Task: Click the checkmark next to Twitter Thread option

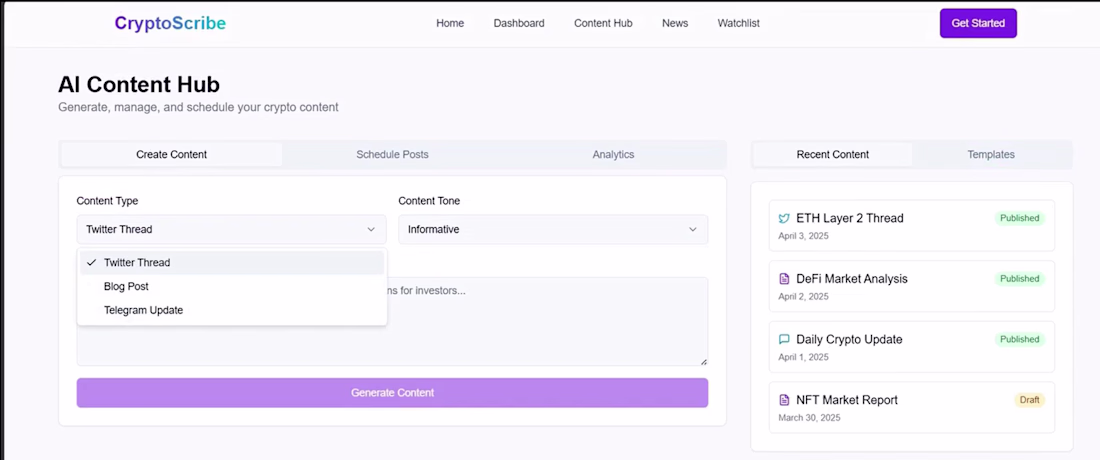Action: [91, 263]
